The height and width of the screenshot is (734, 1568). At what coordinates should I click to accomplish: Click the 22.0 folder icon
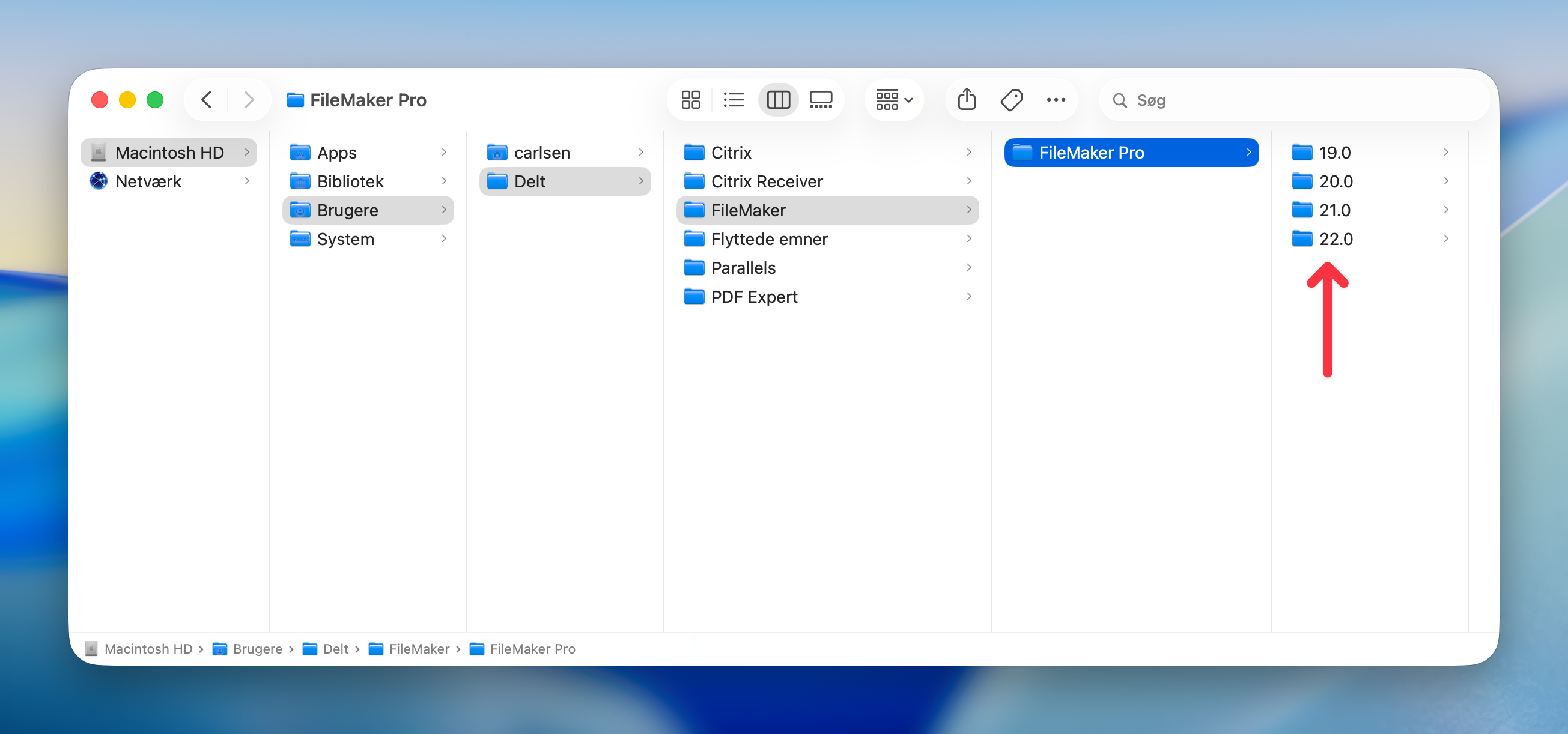[x=1302, y=238]
